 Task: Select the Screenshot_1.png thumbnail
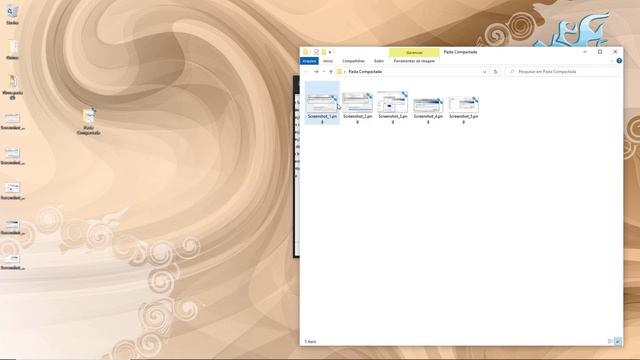pyautogui.click(x=322, y=103)
